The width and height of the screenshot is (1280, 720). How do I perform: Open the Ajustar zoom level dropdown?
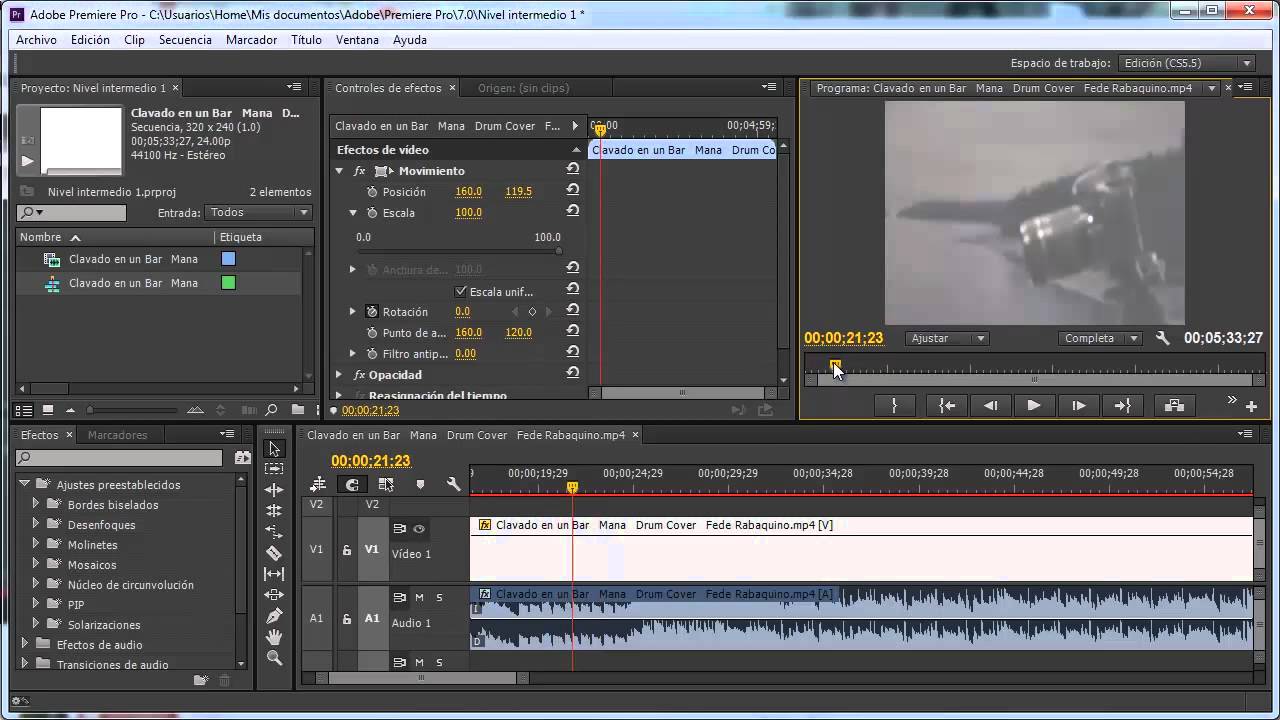(947, 338)
